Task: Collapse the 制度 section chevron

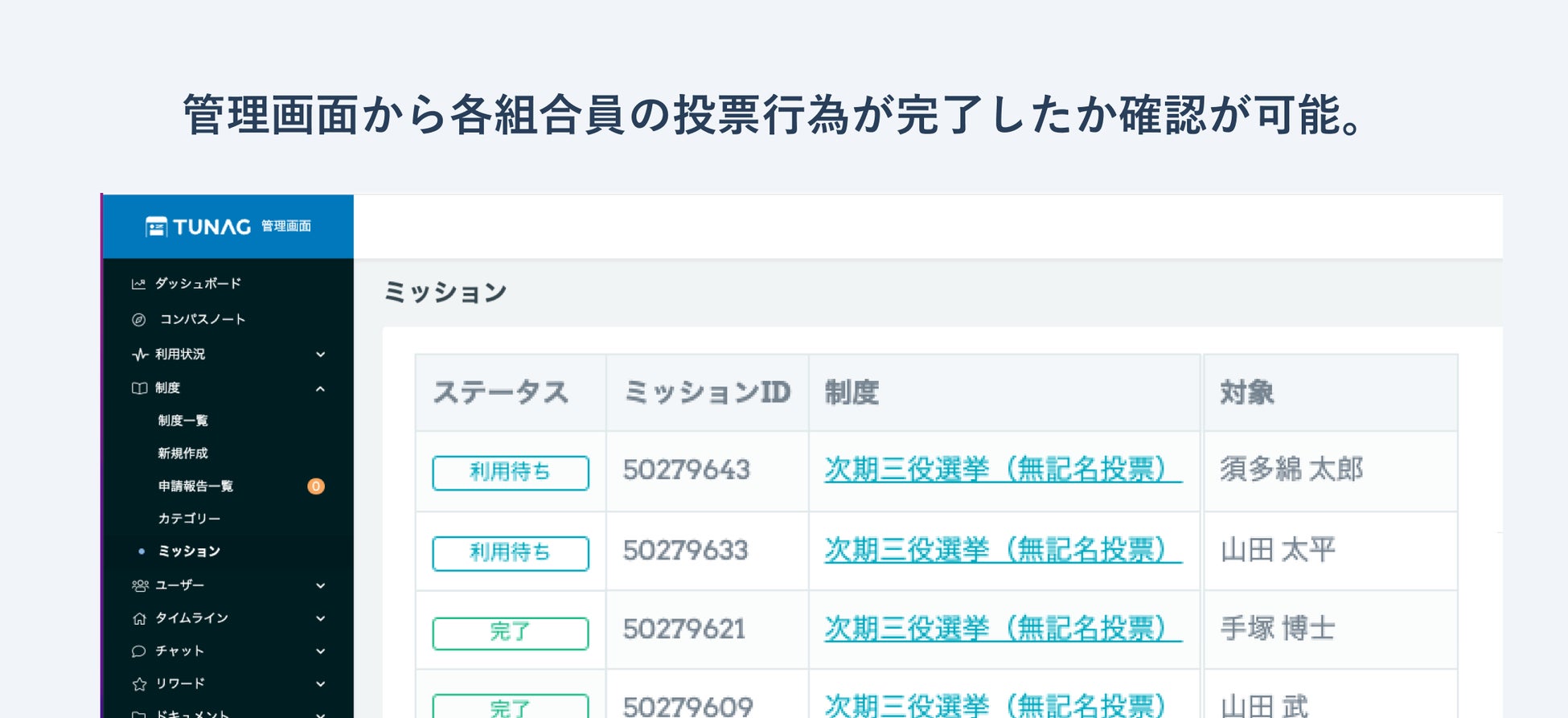Action: tap(320, 389)
